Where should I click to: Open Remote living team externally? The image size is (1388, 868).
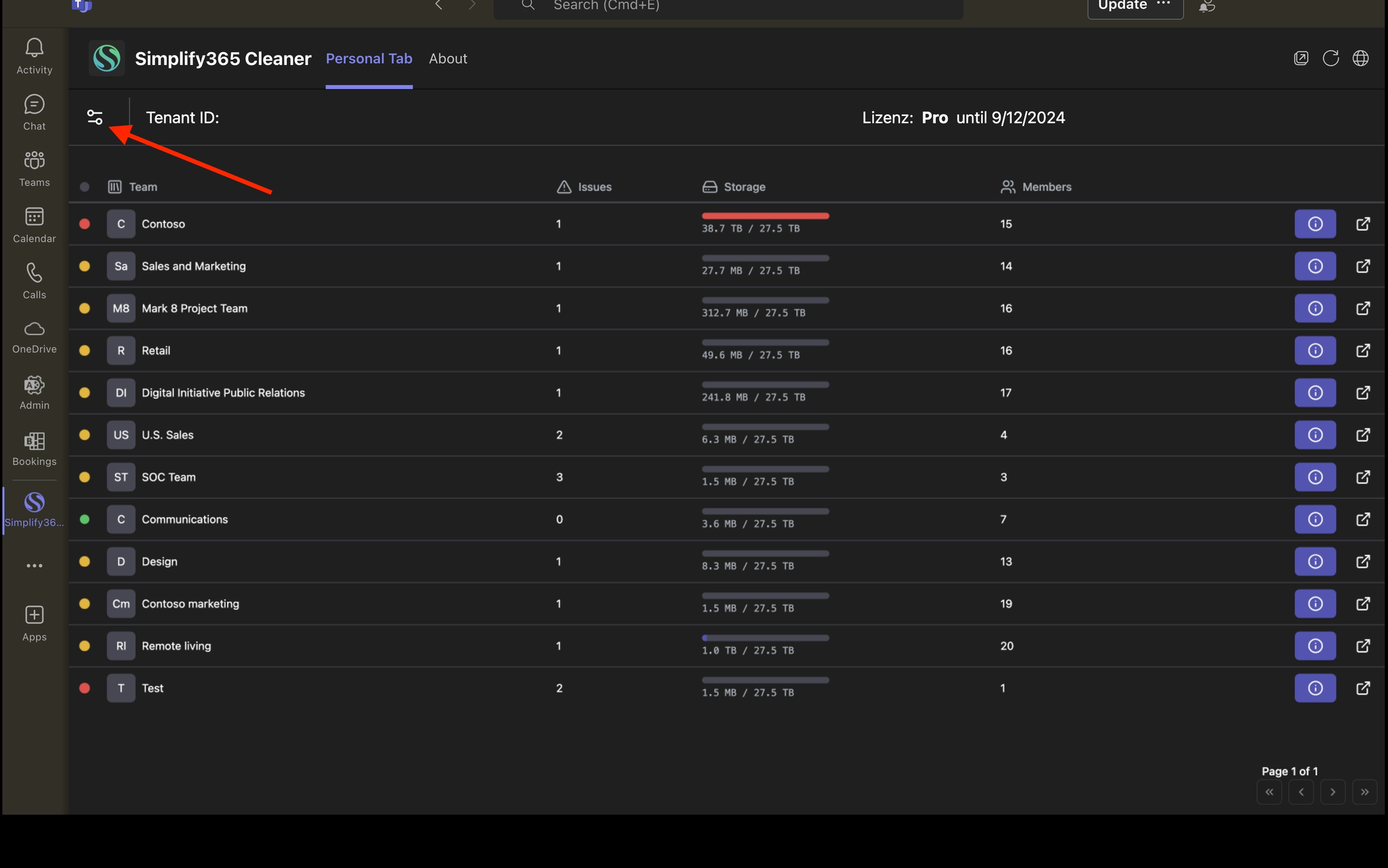(x=1363, y=646)
